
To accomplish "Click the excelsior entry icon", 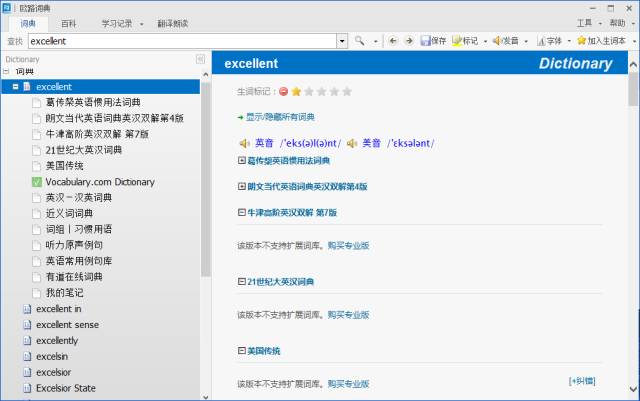I will tap(27, 372).
